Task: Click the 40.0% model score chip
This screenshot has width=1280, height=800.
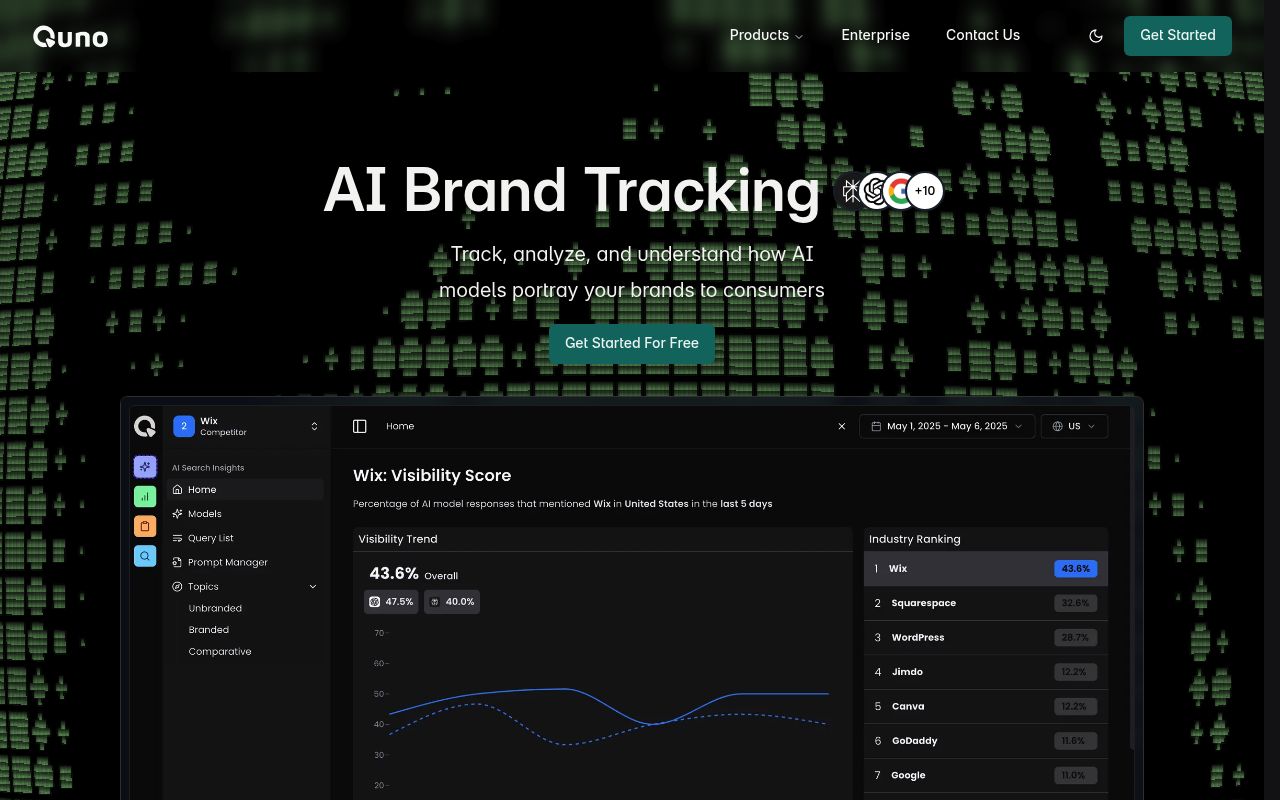Action: [x=452, y=602]
